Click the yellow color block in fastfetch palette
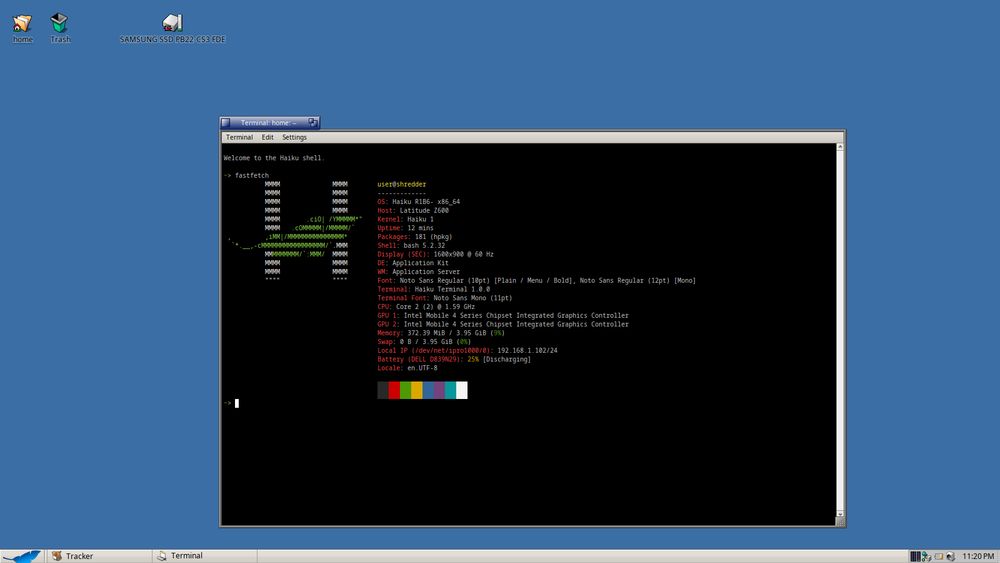Screen dimensions: 1000x563 (x=416, y=390)
